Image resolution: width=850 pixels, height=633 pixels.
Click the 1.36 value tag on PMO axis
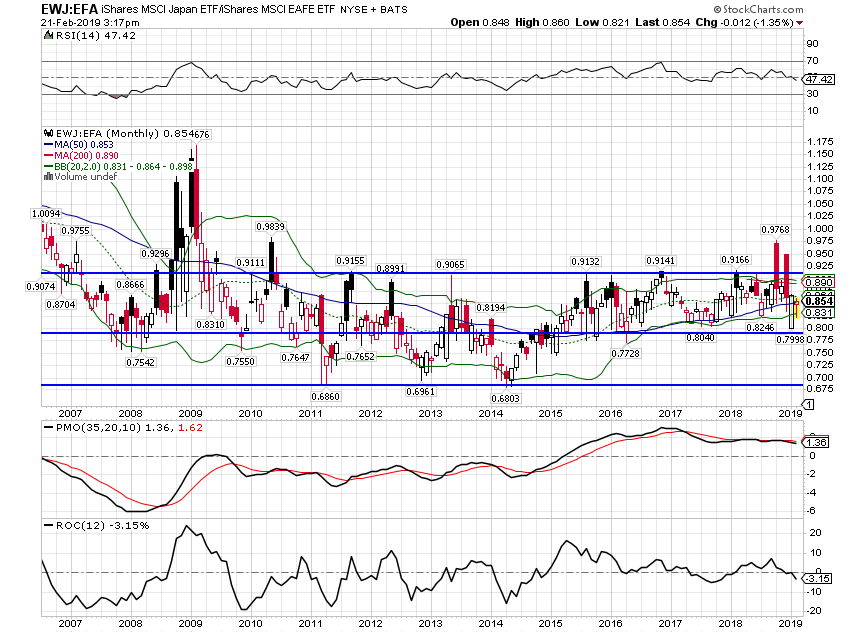[x=816, y=443]
